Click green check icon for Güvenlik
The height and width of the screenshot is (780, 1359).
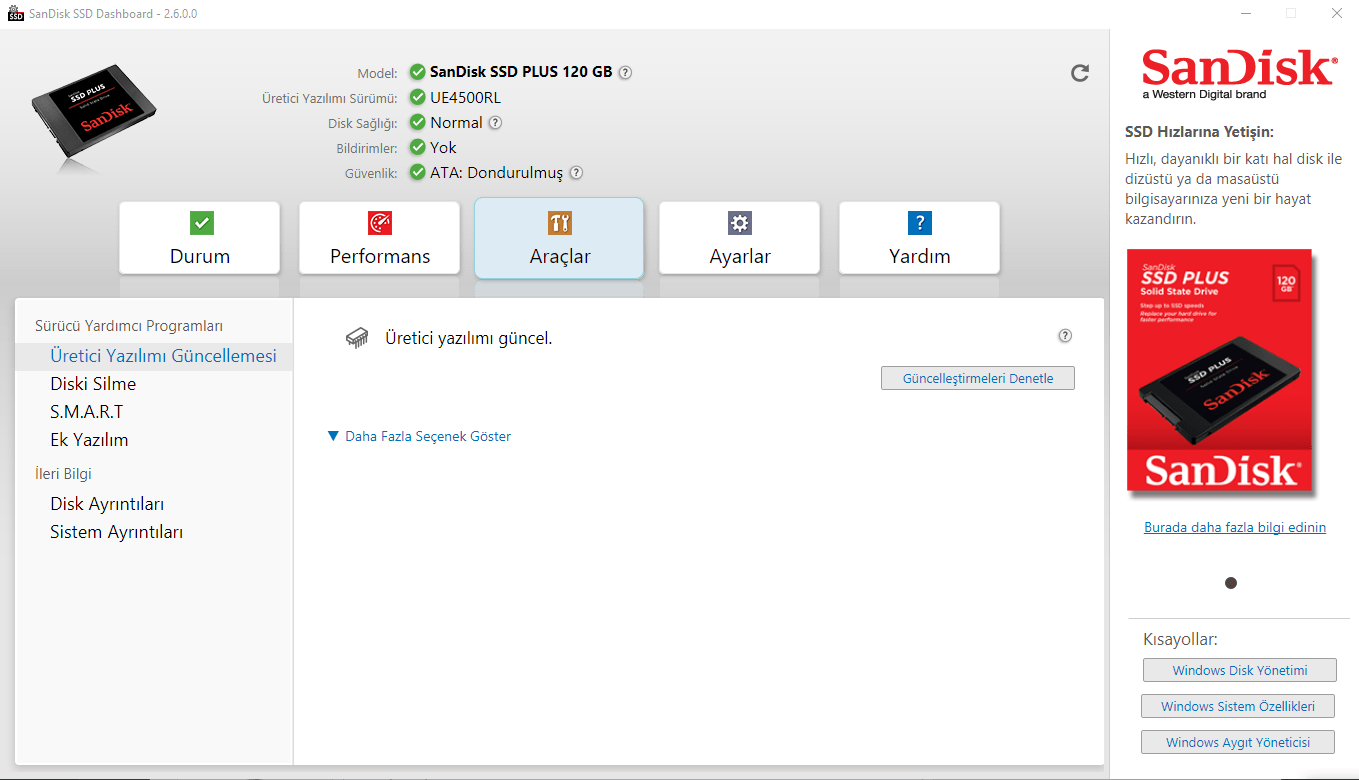point(418,173)
